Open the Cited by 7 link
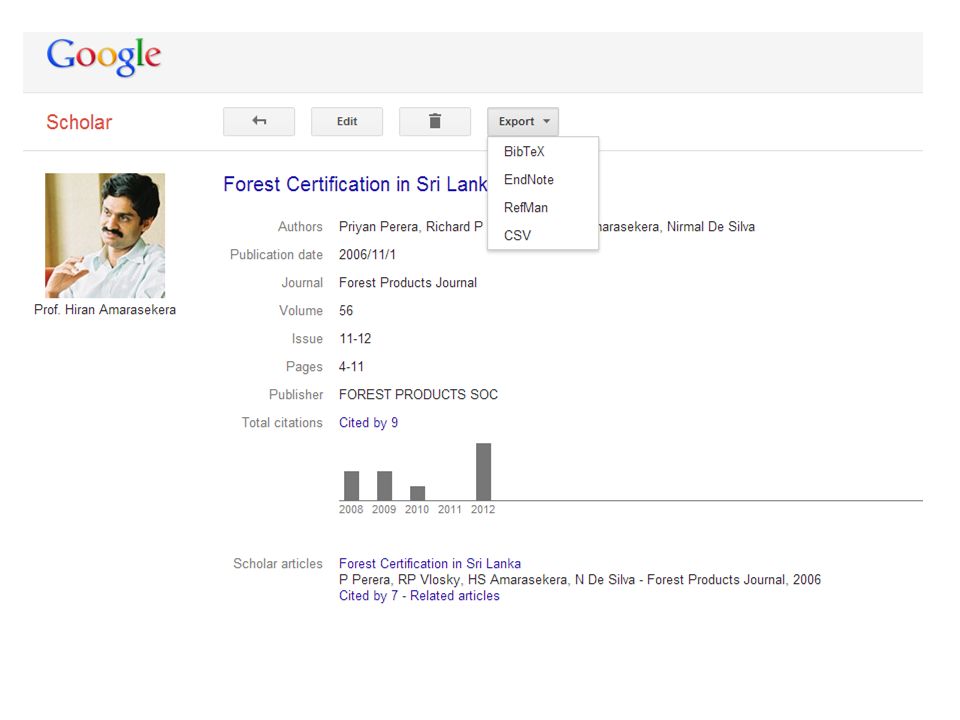The height and width of the screenshot is (720, 960). (369, 596)
